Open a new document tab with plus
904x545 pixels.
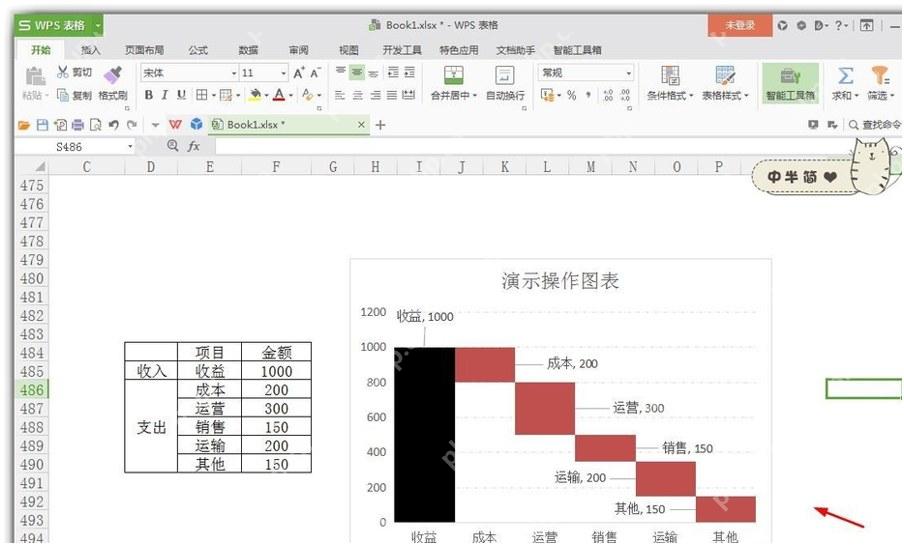point(381,125)
